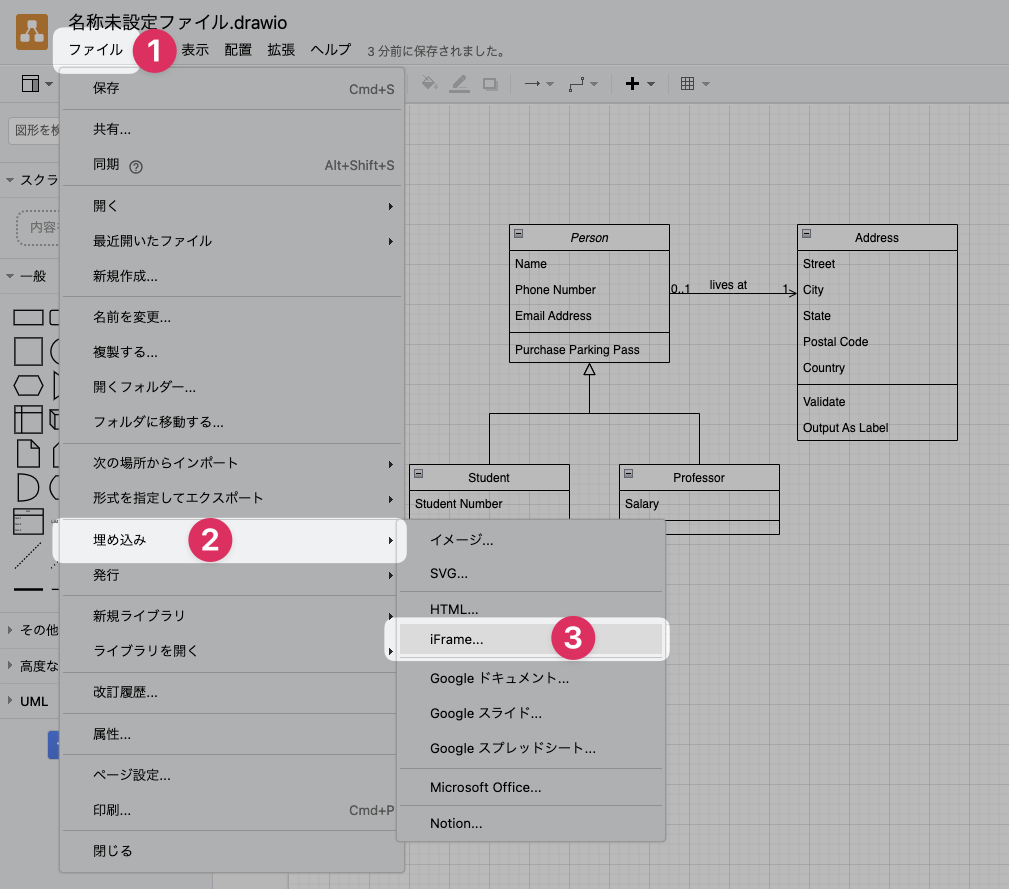Open the table grid dropdown
The image size is (1009, 889).
click(694, 84)
